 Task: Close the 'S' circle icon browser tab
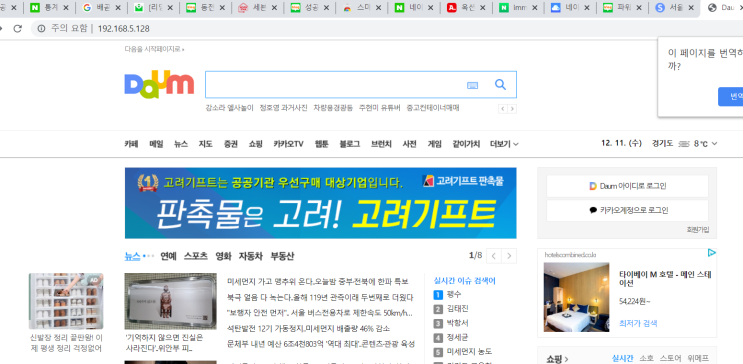click(x=691, y=8)
